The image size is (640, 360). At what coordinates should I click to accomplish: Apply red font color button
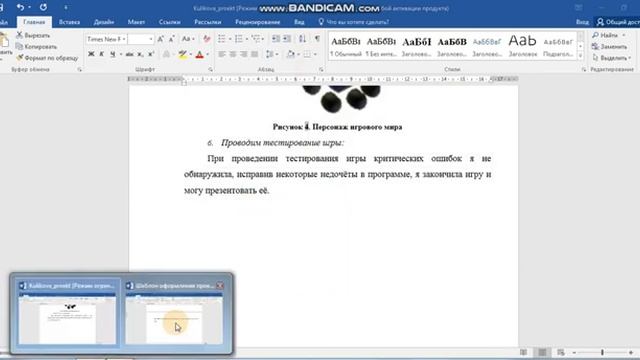pos(200,54)
